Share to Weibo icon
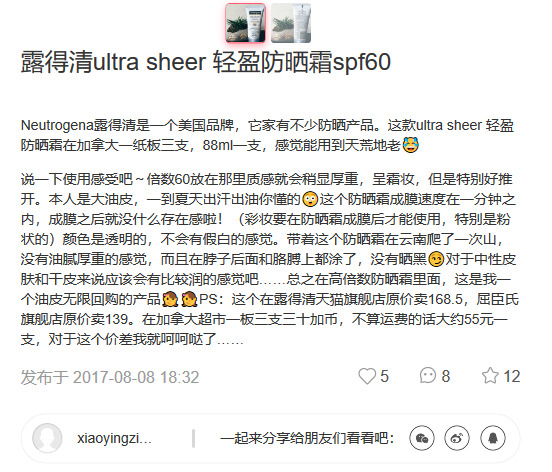The height and width of the screenshot is (472, 552). click(x=457, y=438)
